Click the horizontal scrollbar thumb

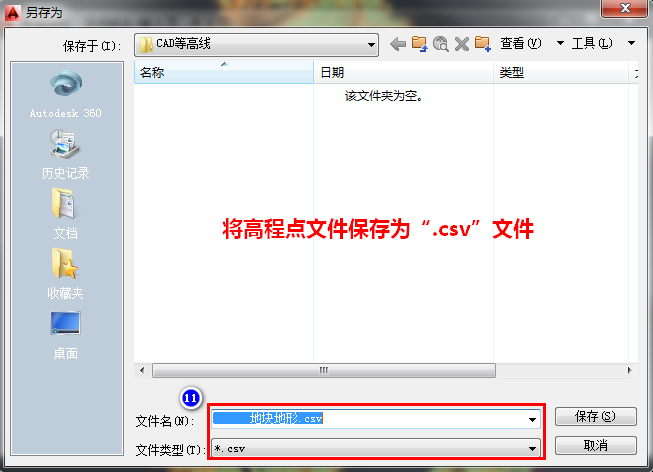[x=324, y=370]
